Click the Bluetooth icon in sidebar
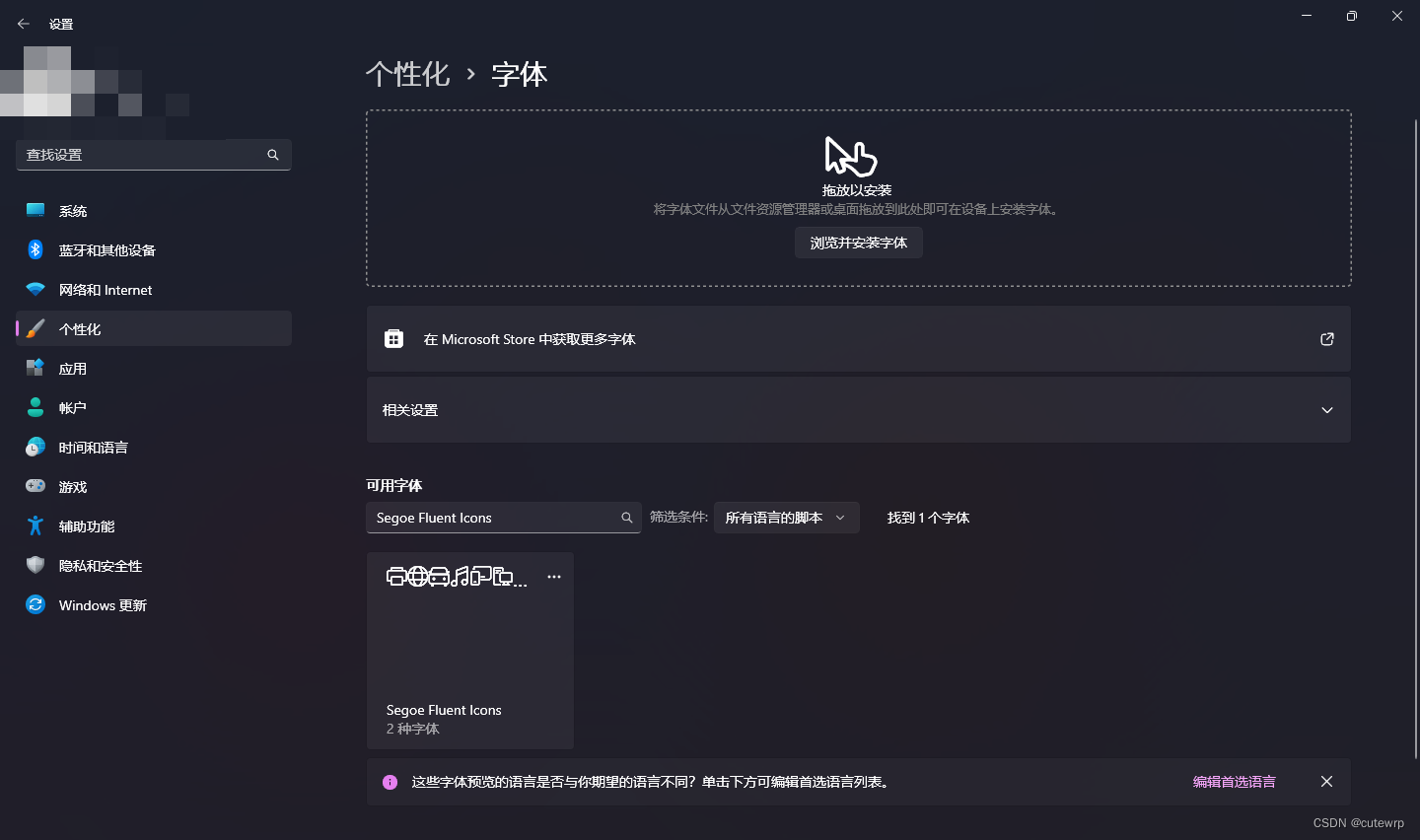 pos(35,249)
